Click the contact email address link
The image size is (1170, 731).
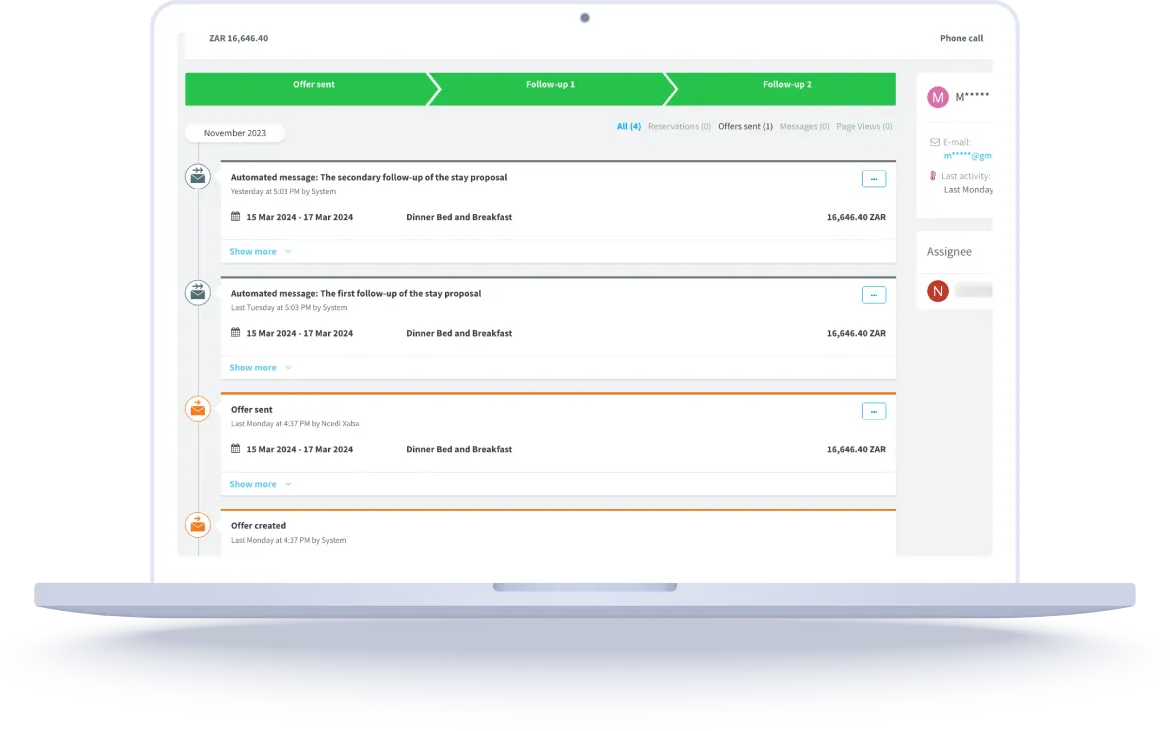(x=968, y=156)
